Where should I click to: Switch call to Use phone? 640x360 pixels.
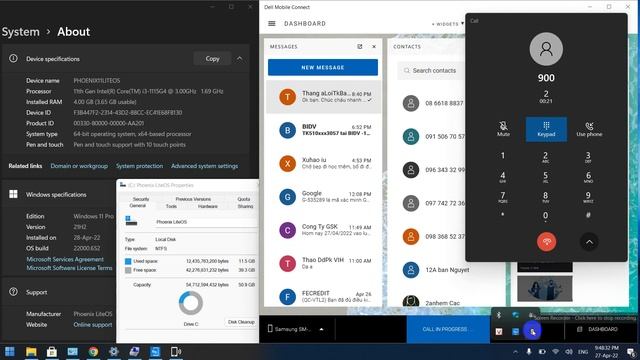(589, 129)
